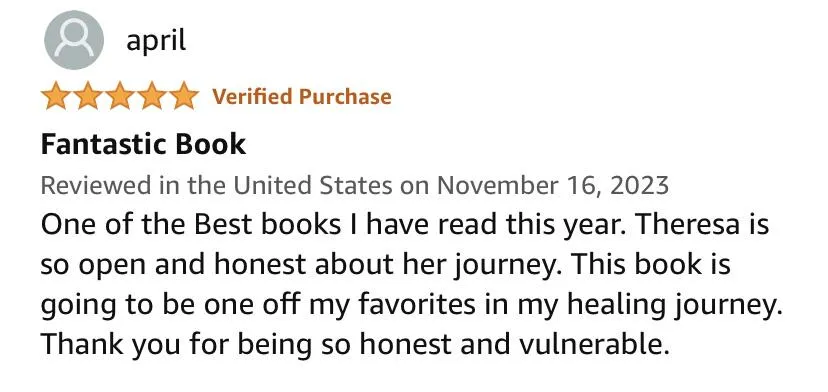Open the "Fantastic Book" review title
The height and width of the screenshot is (392, 828).
tap(144, 144)
